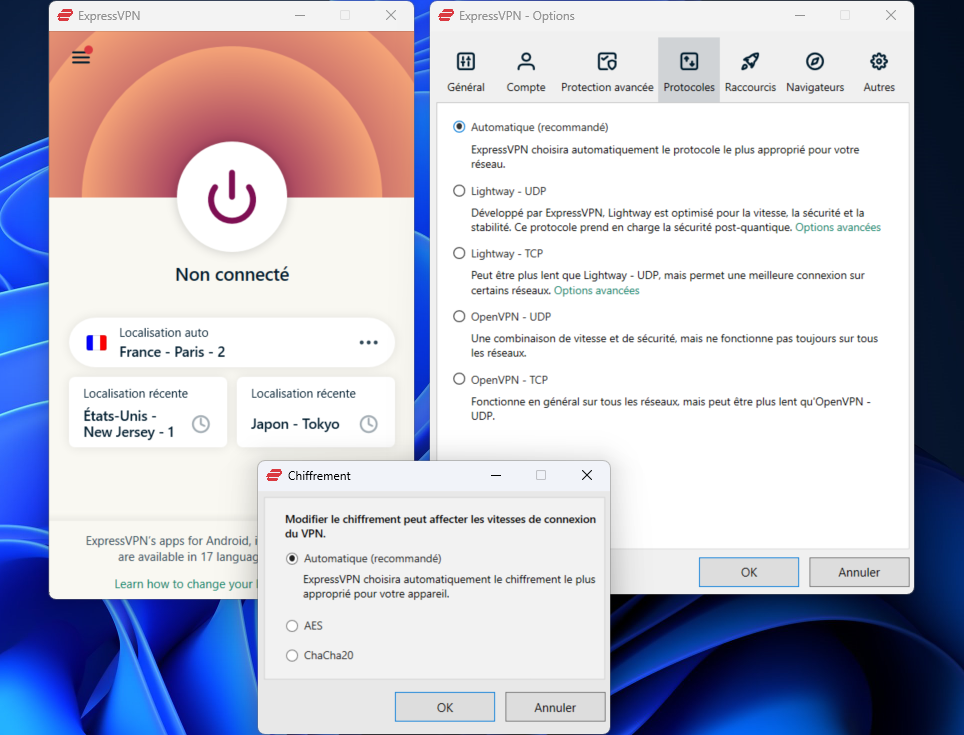Switch to the Général tab label
964x735 pixels.
[x=465, y=87]
